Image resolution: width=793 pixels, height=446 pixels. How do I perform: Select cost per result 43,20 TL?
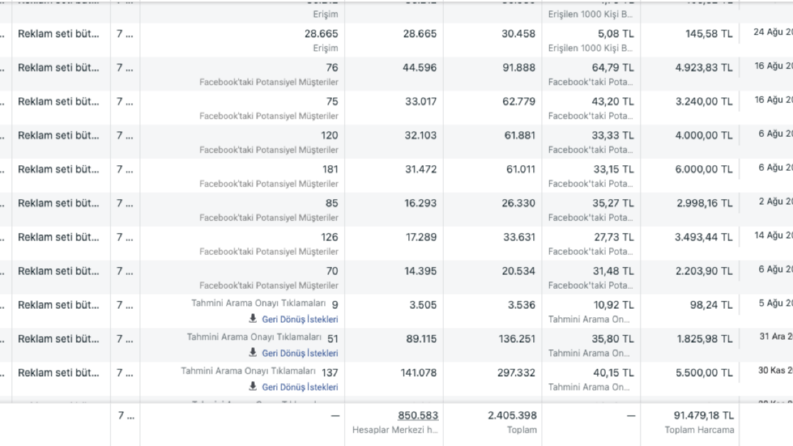click(x=612, y=102)
